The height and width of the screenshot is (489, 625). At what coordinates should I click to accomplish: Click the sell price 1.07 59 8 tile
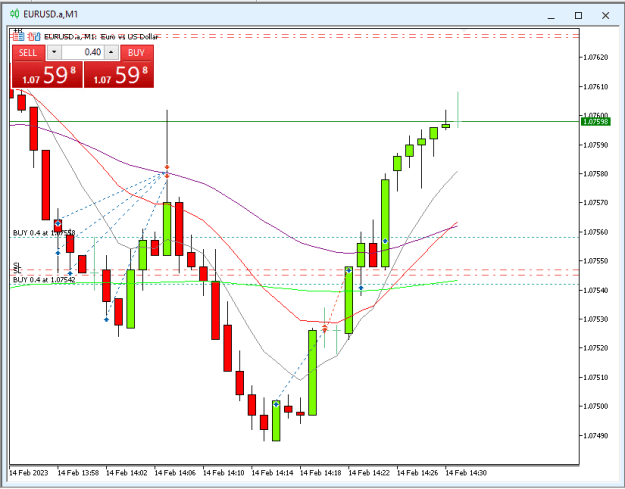(47, 75)
